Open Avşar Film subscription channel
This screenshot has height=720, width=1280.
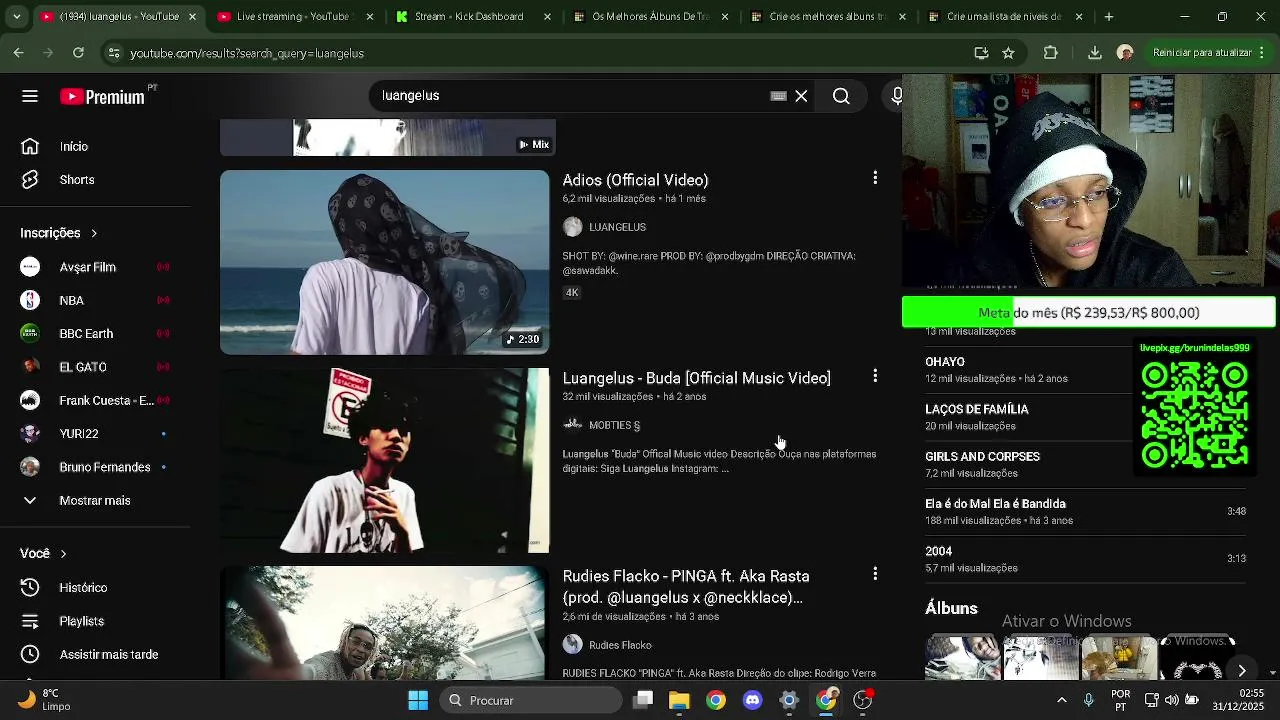[95, 267]
